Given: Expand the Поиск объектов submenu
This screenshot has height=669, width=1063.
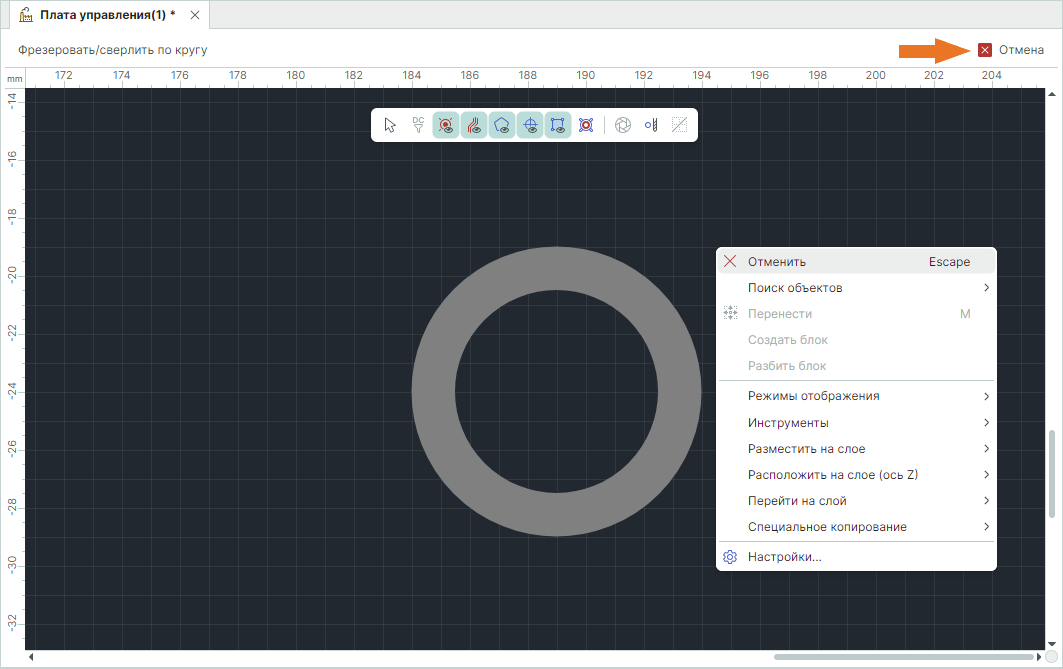Looking at the screenshot, I should tap(795, 288).
